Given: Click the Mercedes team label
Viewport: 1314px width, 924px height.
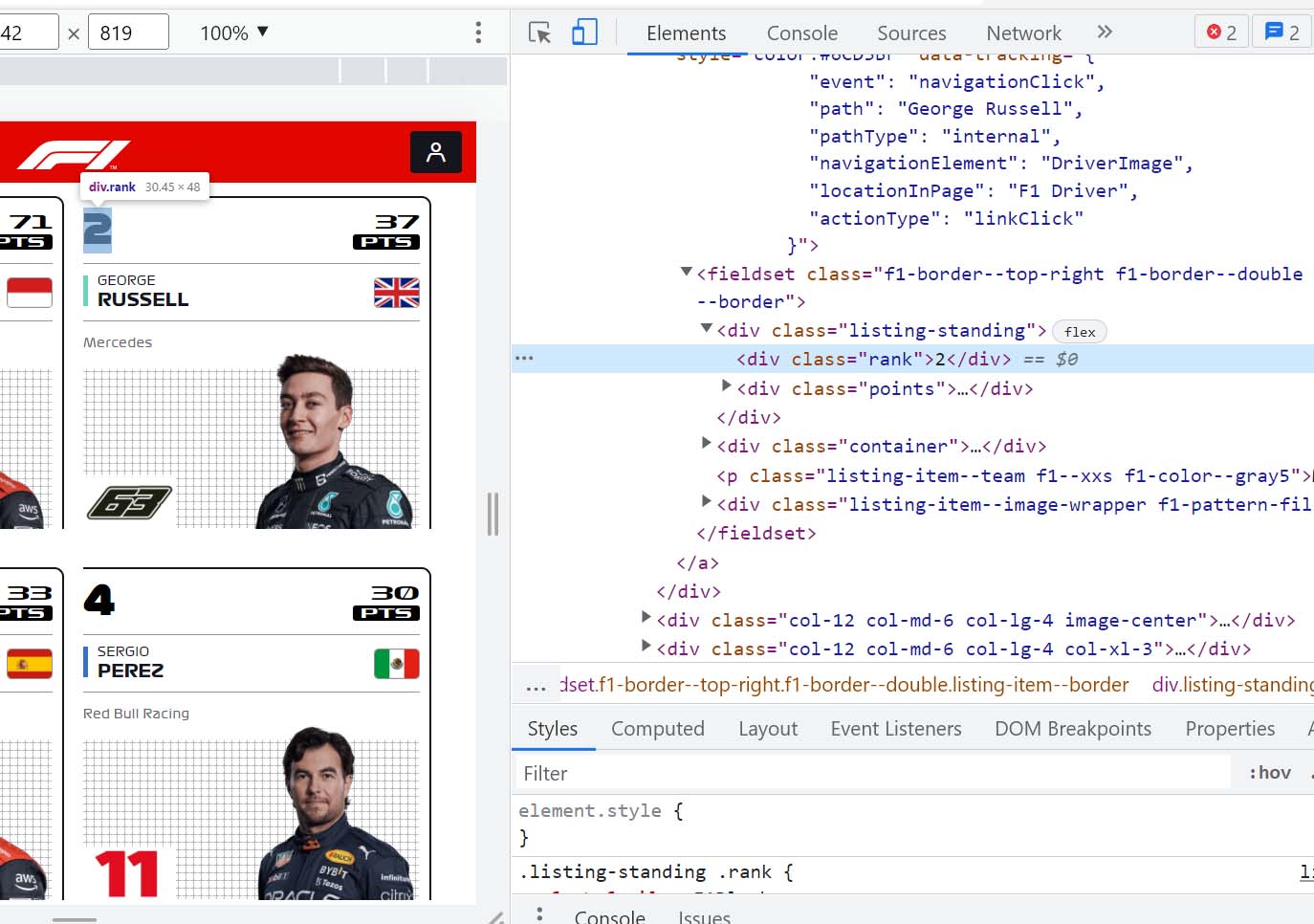Looking at the screenshot, I should point(118,342).
